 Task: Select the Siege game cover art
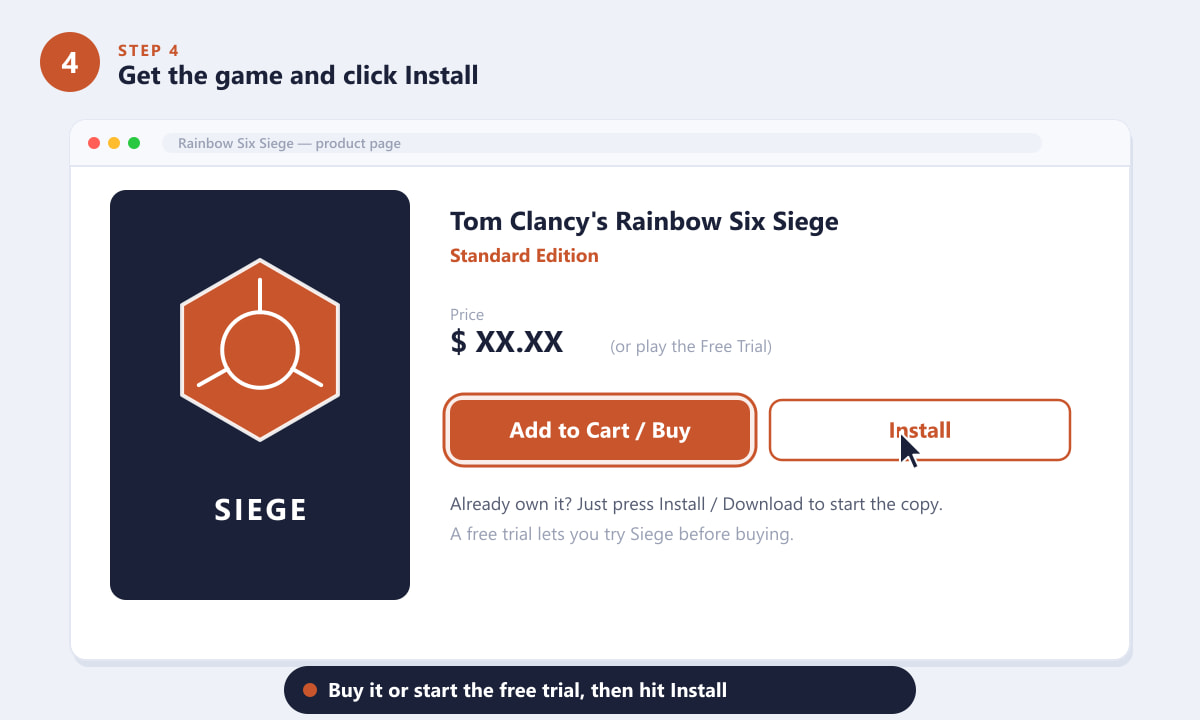260,395
